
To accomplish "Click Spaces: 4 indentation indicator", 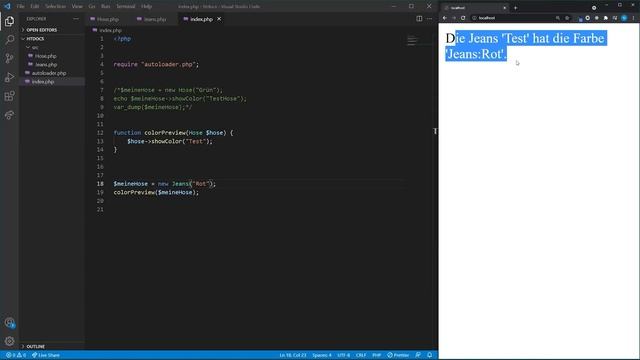I will click(x=322, y=355).
